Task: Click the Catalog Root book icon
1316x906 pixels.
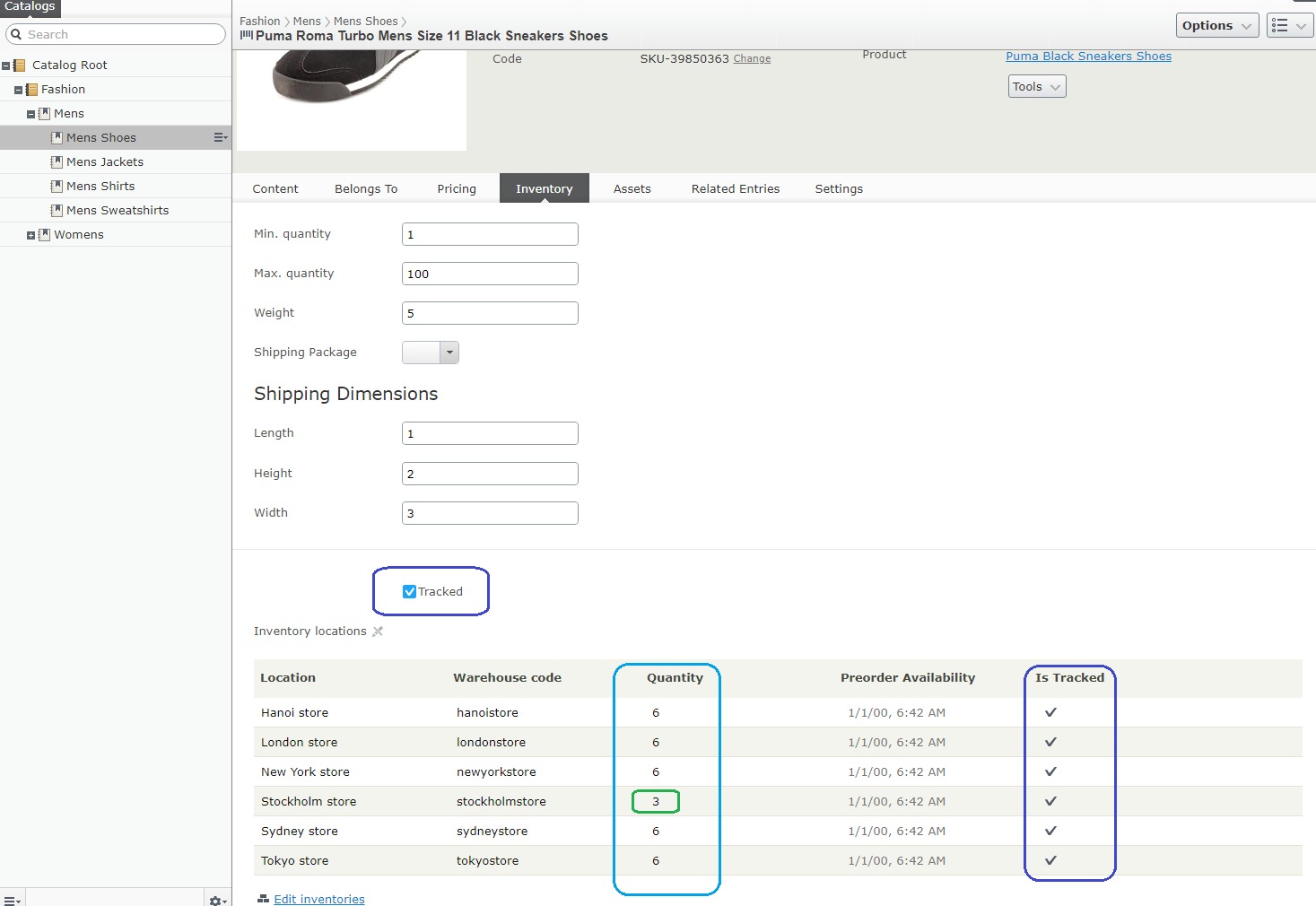Action: (x=20, y=65)
